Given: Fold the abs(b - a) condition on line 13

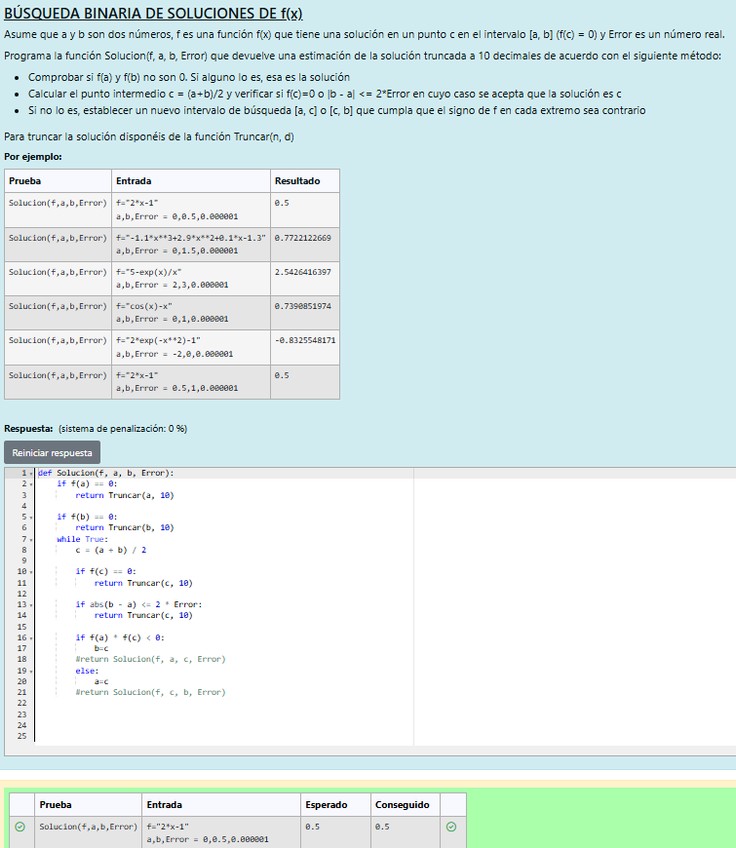Looking at the screenshot, I should (32, 604).
